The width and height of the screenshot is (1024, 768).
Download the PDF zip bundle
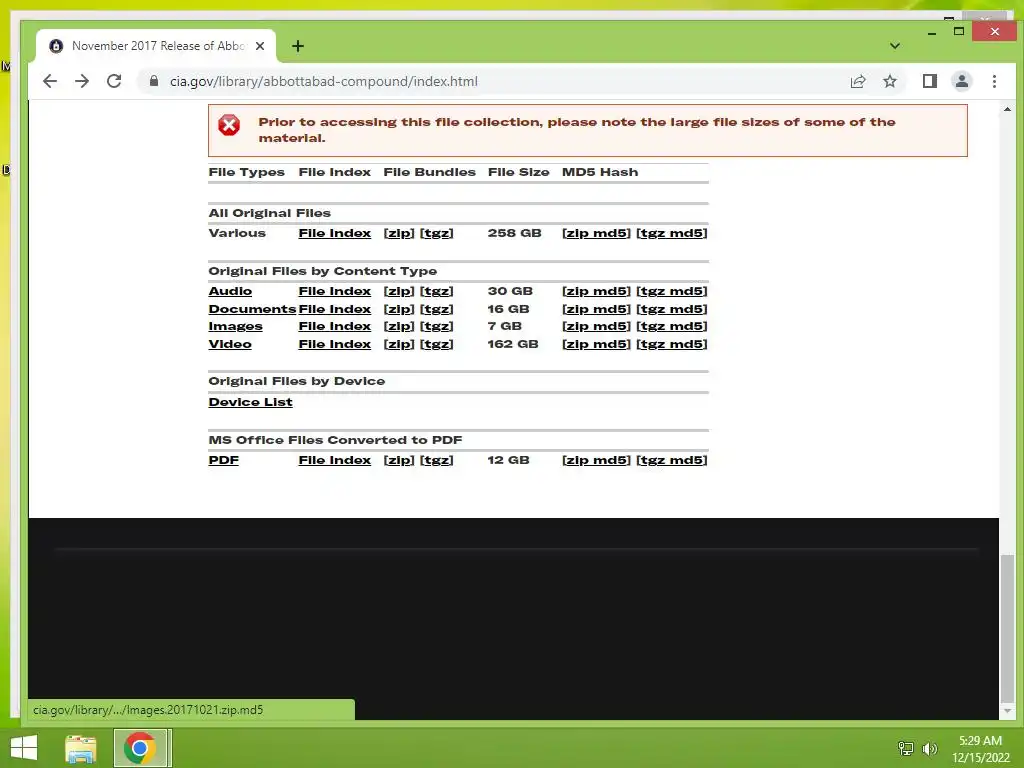[x=399, y=460]
